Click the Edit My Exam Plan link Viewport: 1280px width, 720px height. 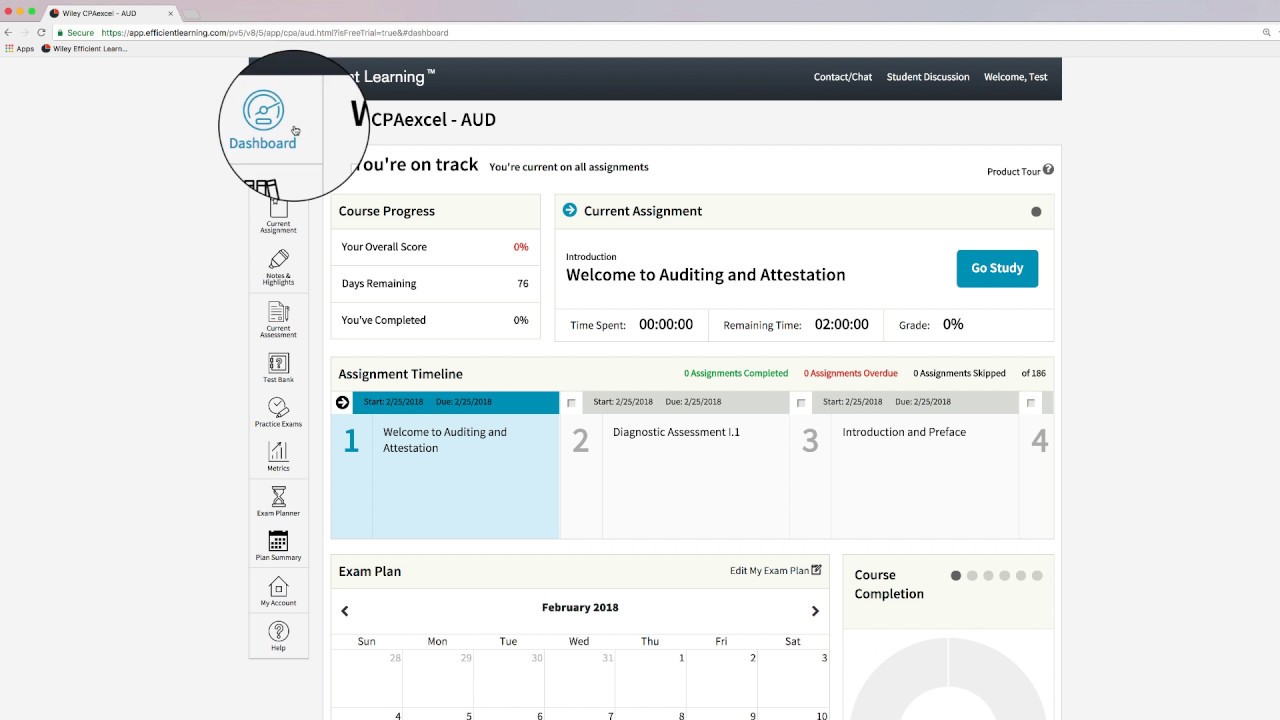(769, 570)
